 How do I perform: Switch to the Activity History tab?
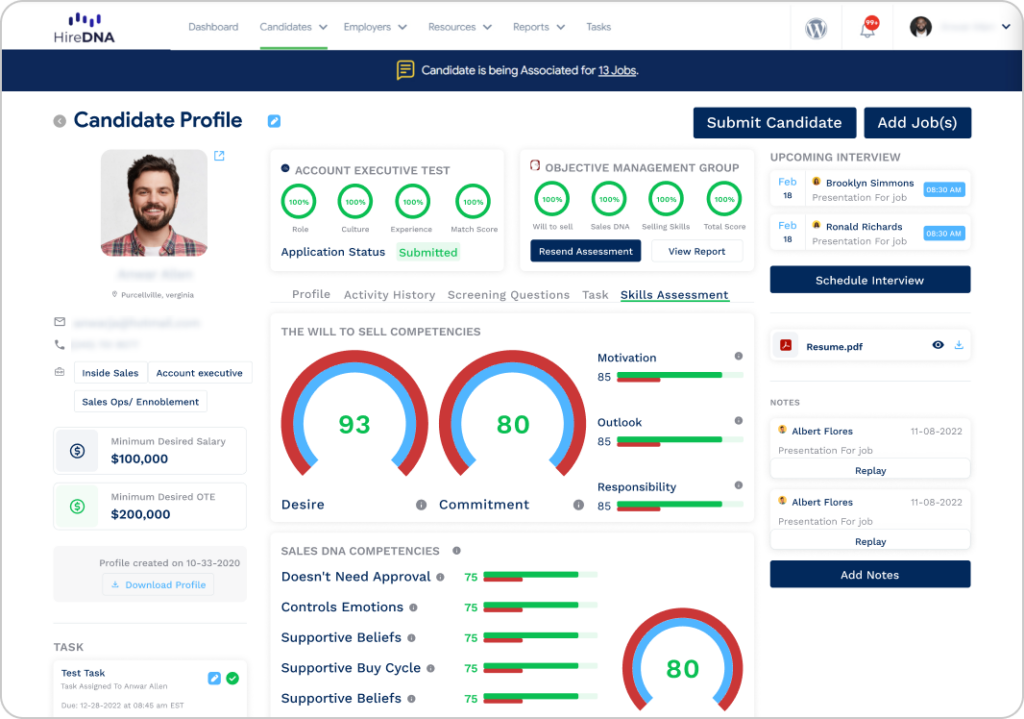coord(389,295)
